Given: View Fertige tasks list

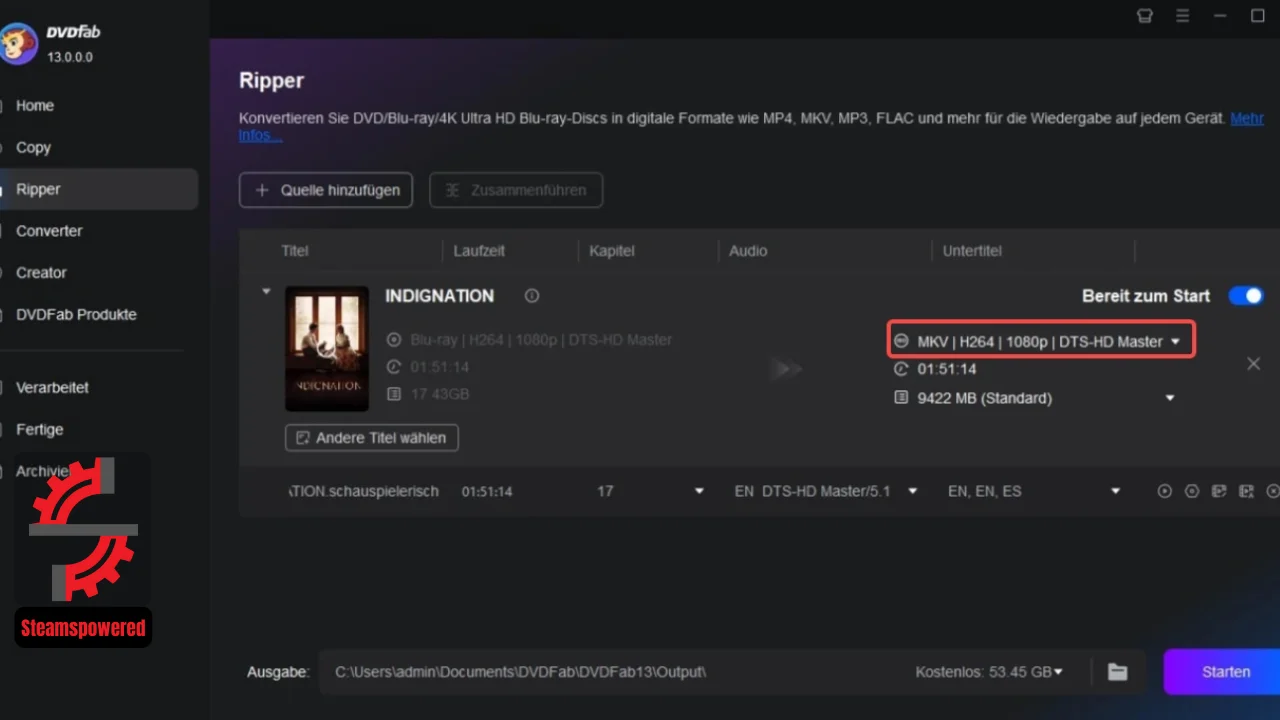Looking at the screenshot, I should pyautogui.click(x=39, y=430).
